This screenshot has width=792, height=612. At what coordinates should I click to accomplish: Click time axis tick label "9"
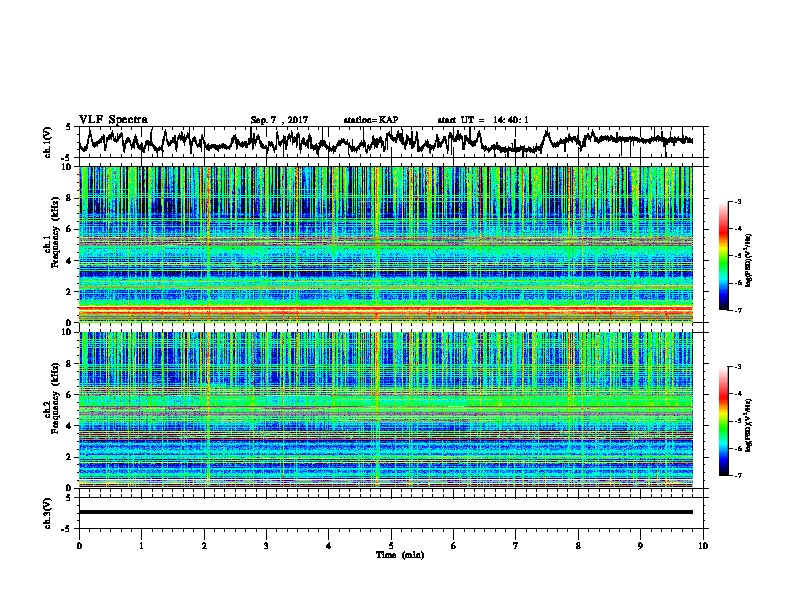[x=640, y=546]
